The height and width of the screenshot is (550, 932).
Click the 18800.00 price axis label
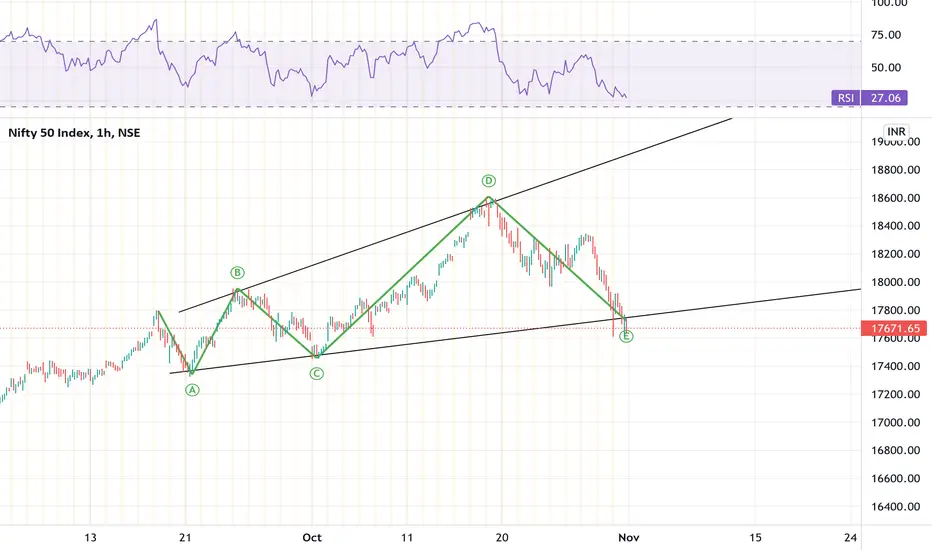[x=895, y=170]
